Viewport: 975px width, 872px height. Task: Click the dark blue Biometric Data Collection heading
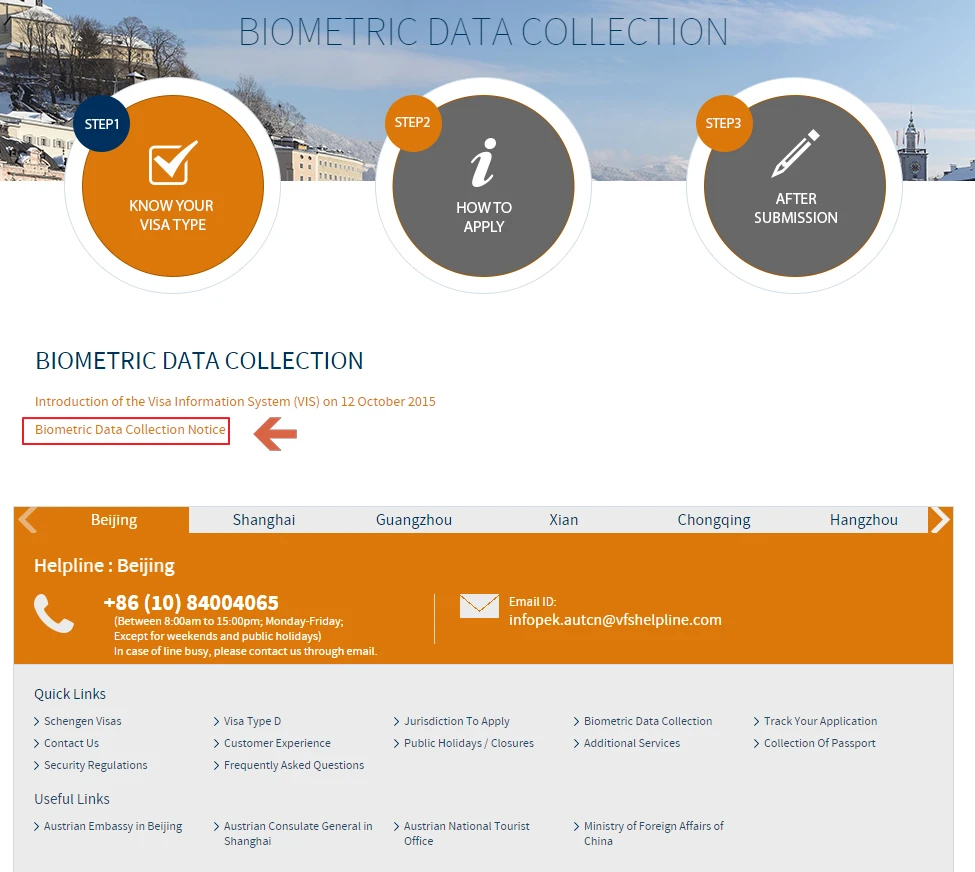coord(199,361)
